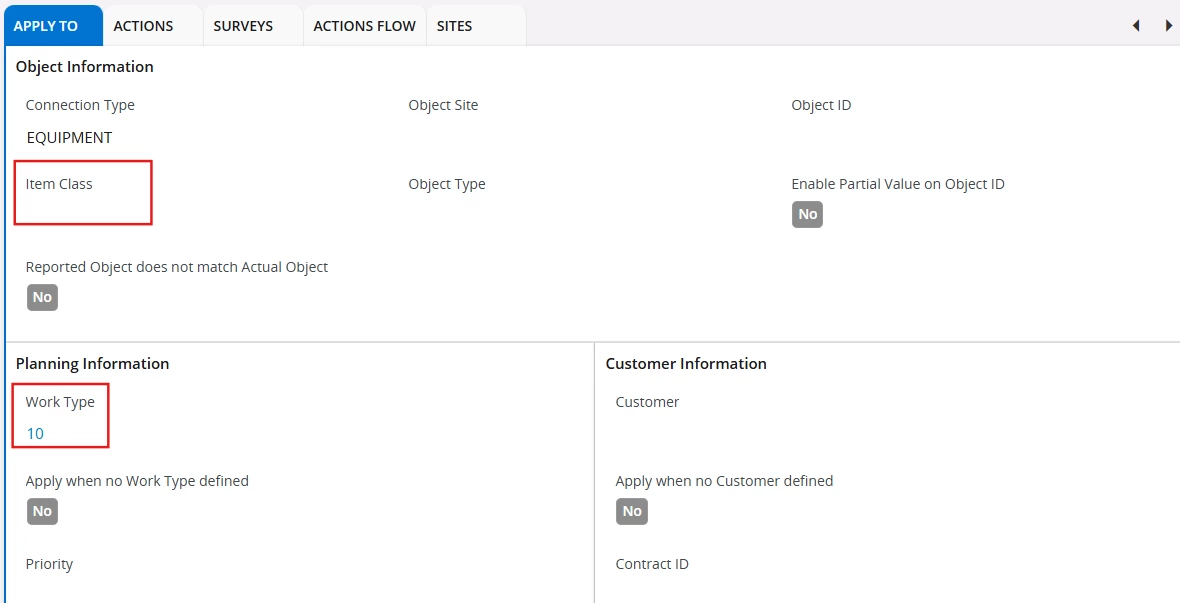Open Work Type link 10
Image resolution: width=1180 pixels, height=603 pixels.
pyautogui.click(x=36, y=433)
